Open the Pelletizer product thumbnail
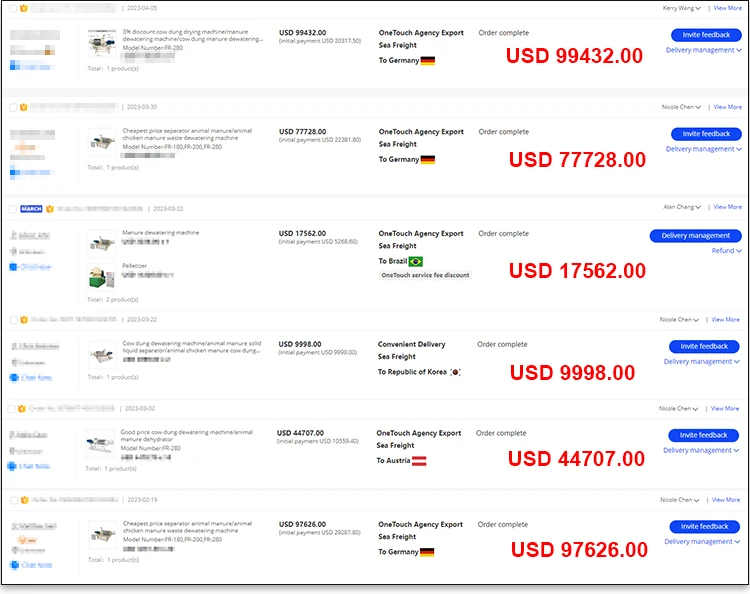750x594 pixels. tap(101, 275)
